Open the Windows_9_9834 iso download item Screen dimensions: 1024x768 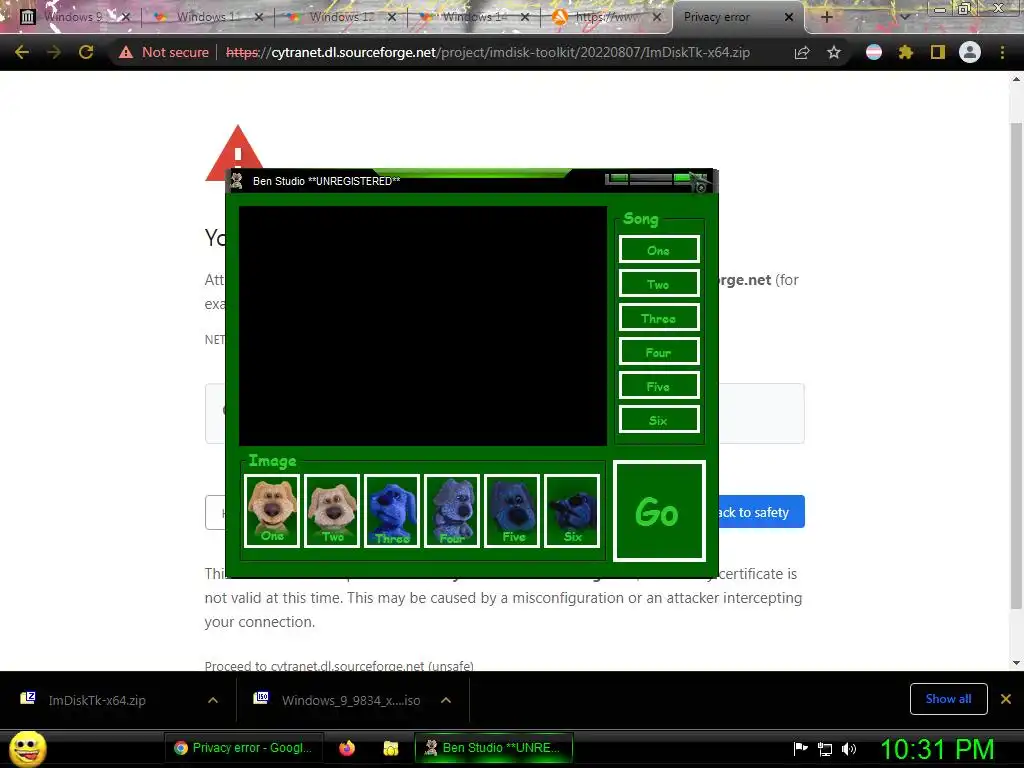click(x=338, y=700)
